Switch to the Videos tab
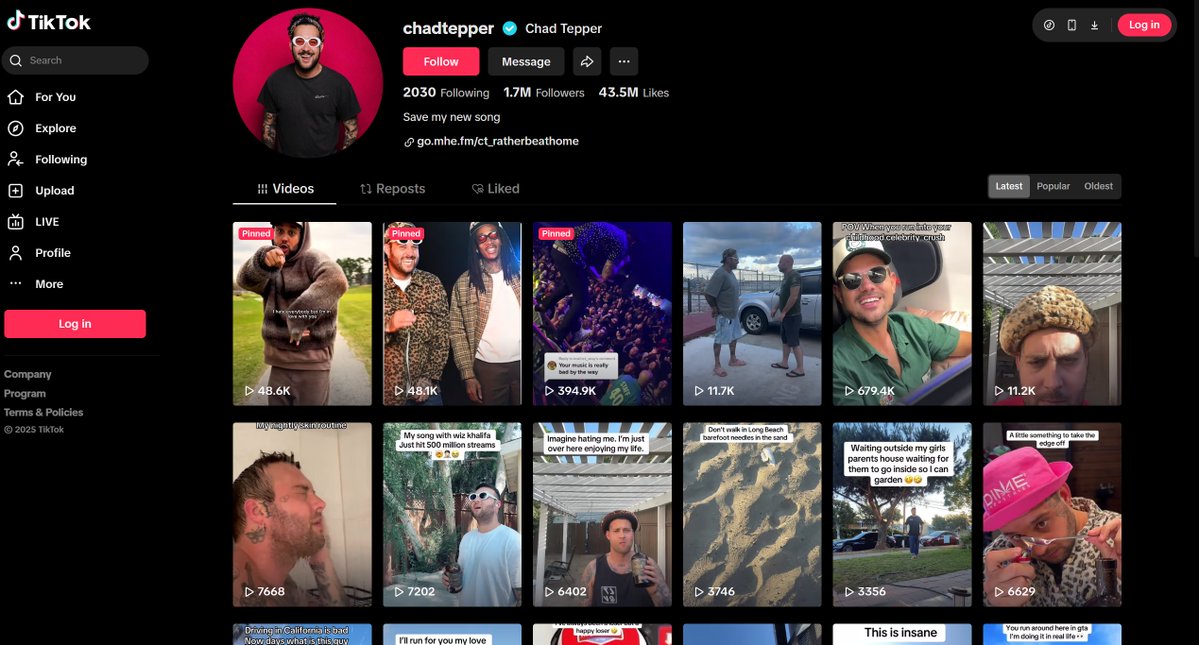 pos(284,189)
